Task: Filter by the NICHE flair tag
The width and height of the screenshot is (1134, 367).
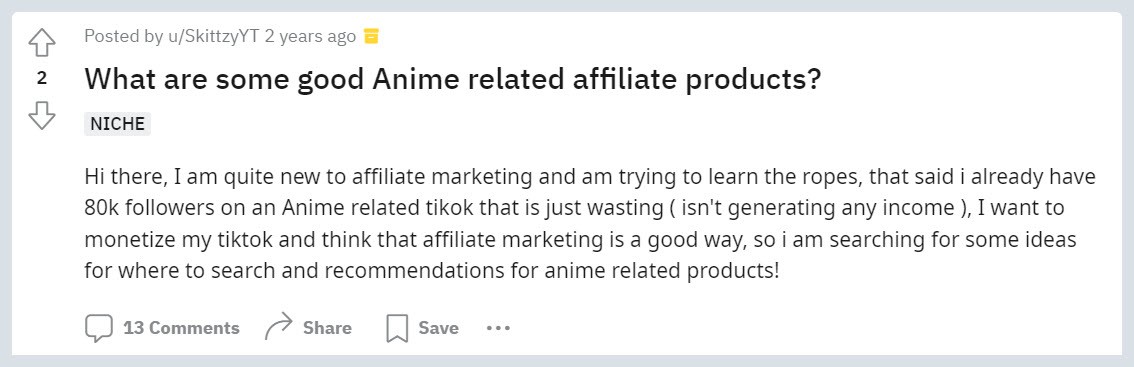Action: pos(117,124)
